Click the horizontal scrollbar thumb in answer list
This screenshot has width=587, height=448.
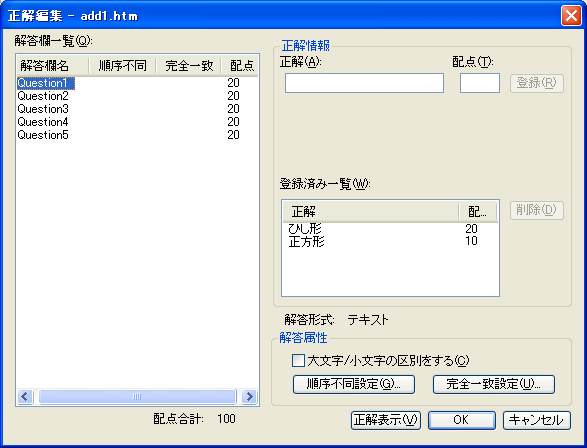(137, 396)
